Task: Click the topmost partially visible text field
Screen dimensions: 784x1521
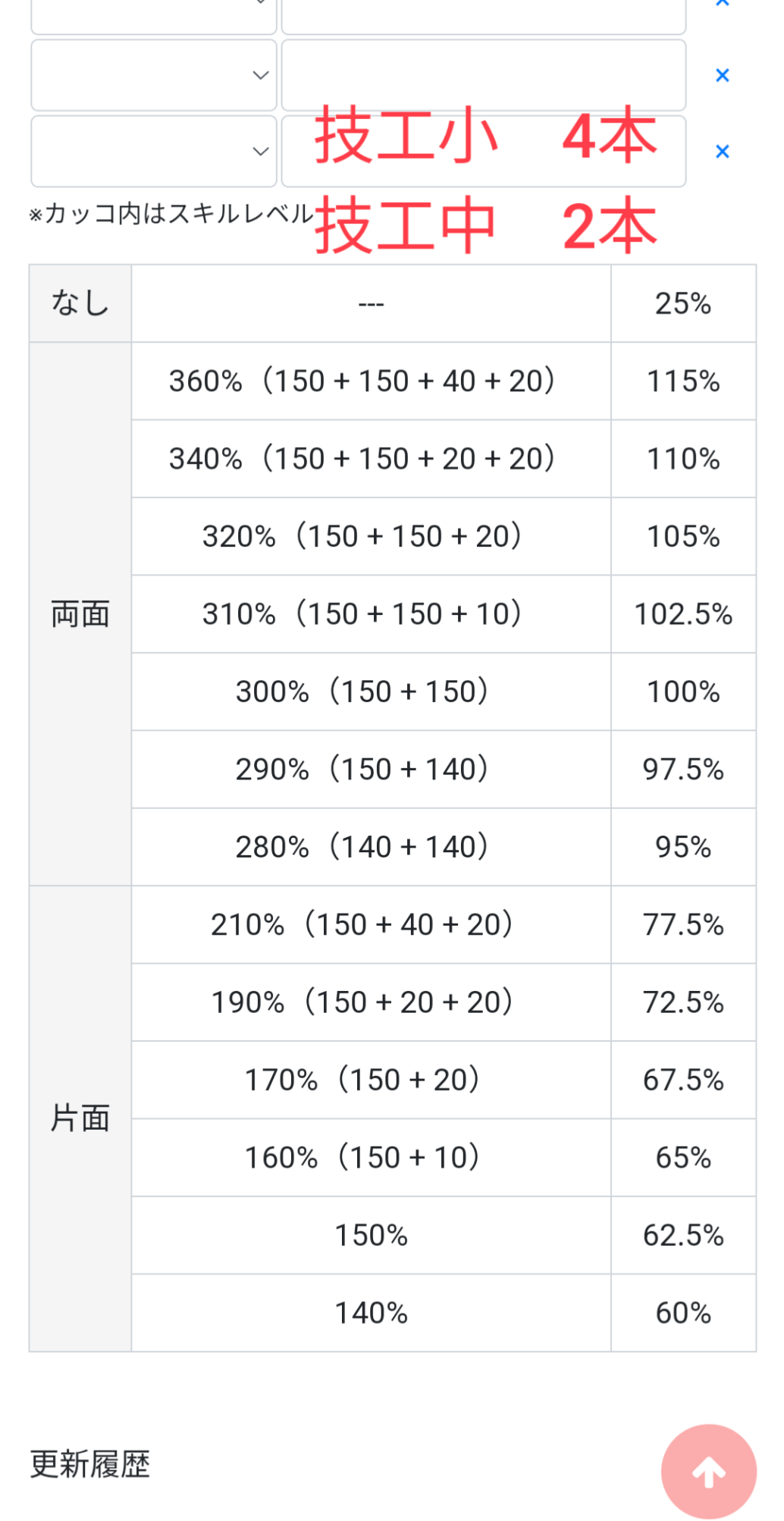Action: (x=483, y=15)
